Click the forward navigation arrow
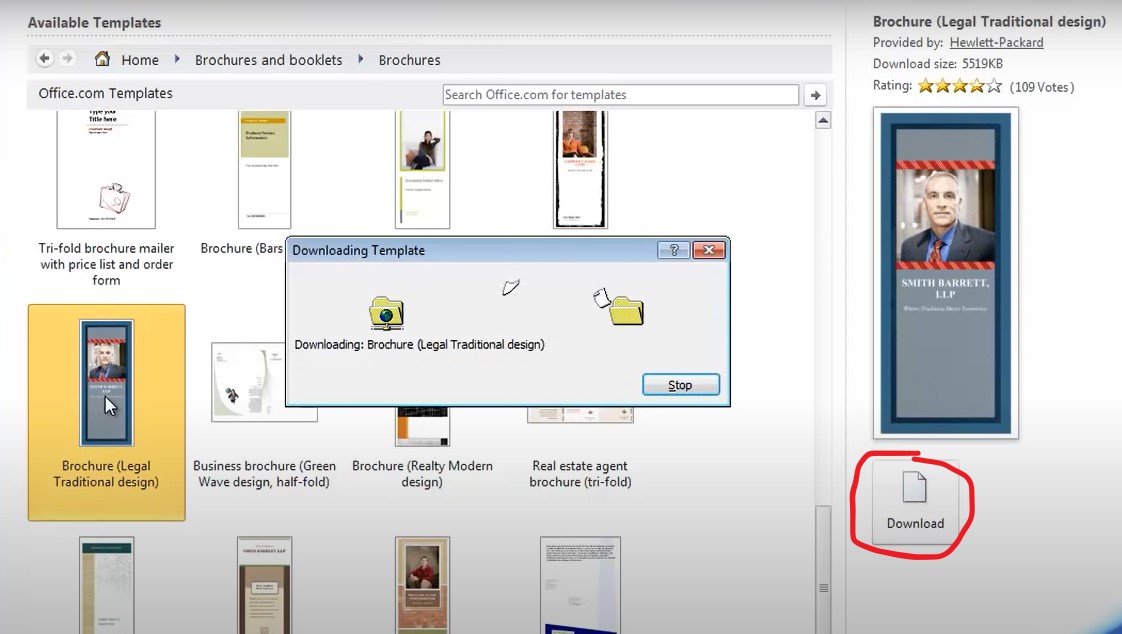The height and width of the screenshot is (634, 1122). click(67, 59)
